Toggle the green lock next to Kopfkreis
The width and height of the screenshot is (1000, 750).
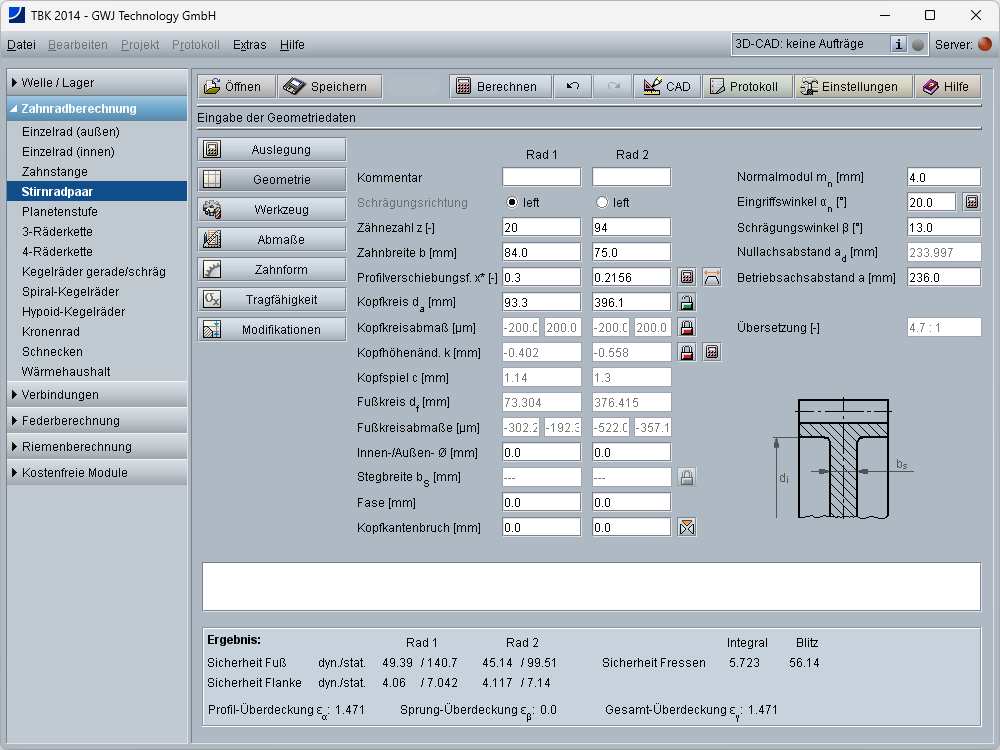(687, 302)
